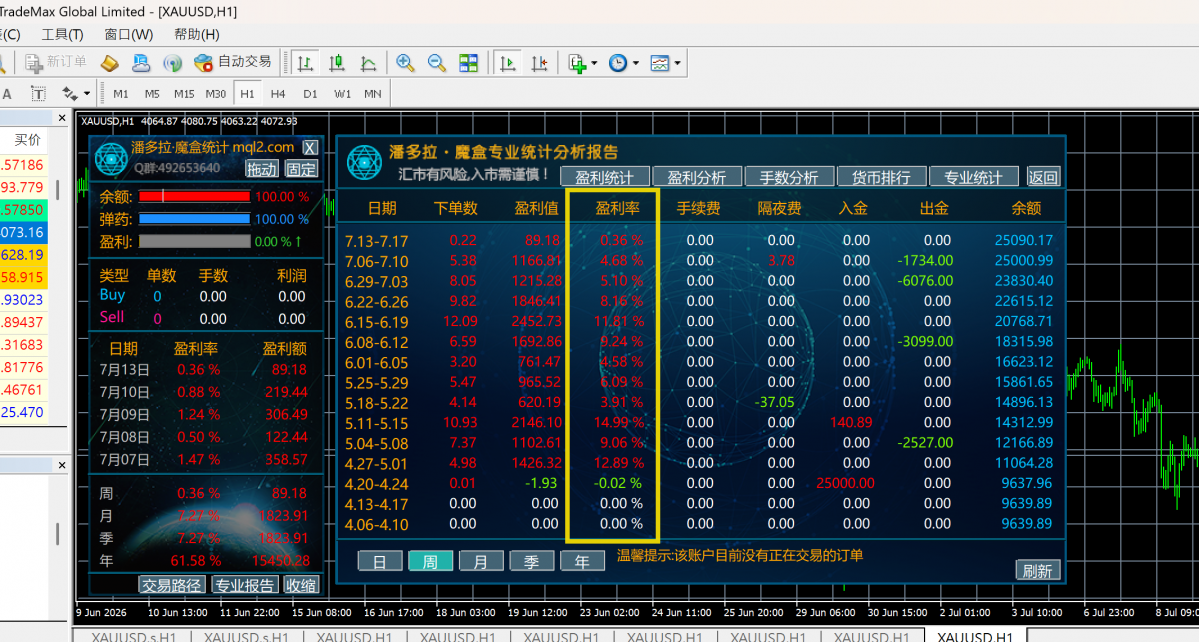This screenshot has width=1199, height=642.
Task: Click the gray 盈利 profit bar
Action: (x=194, y=241)
